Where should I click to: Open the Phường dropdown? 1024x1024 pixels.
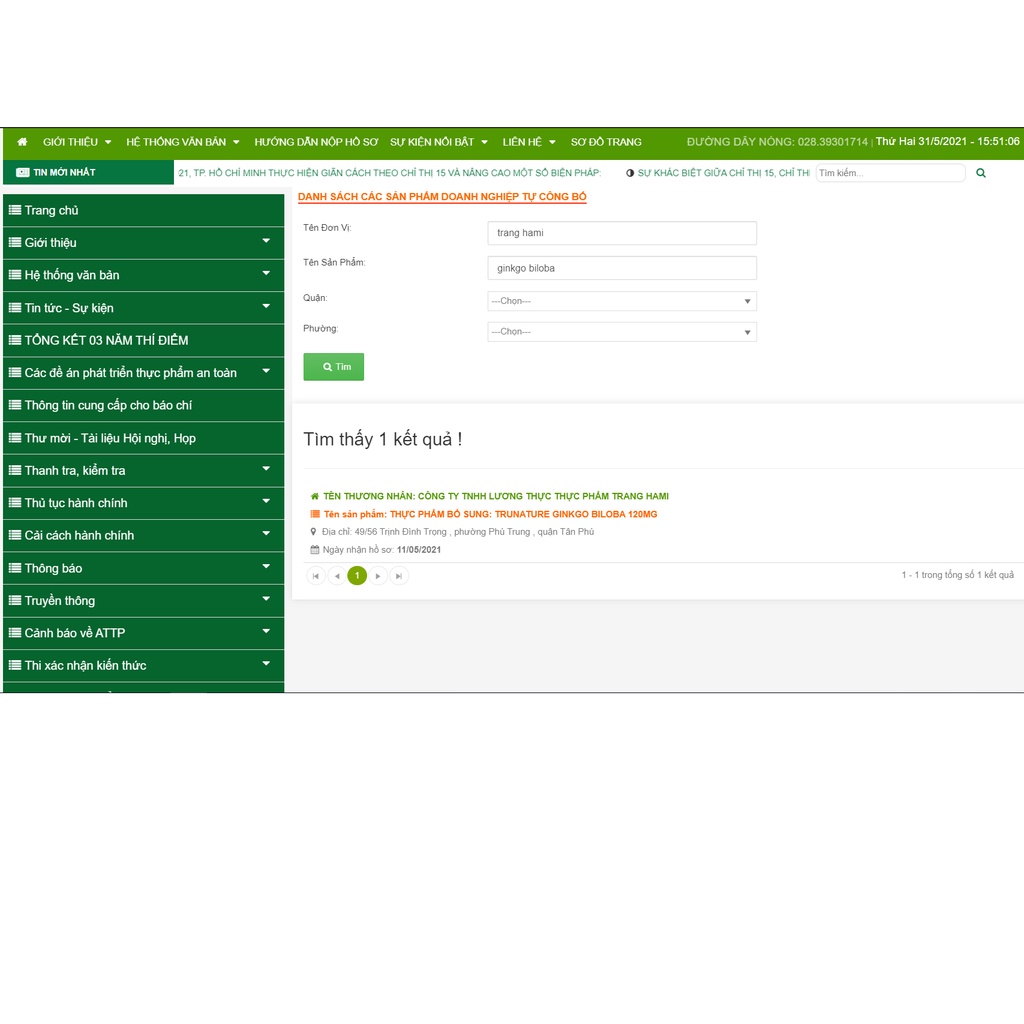point(621,331)
